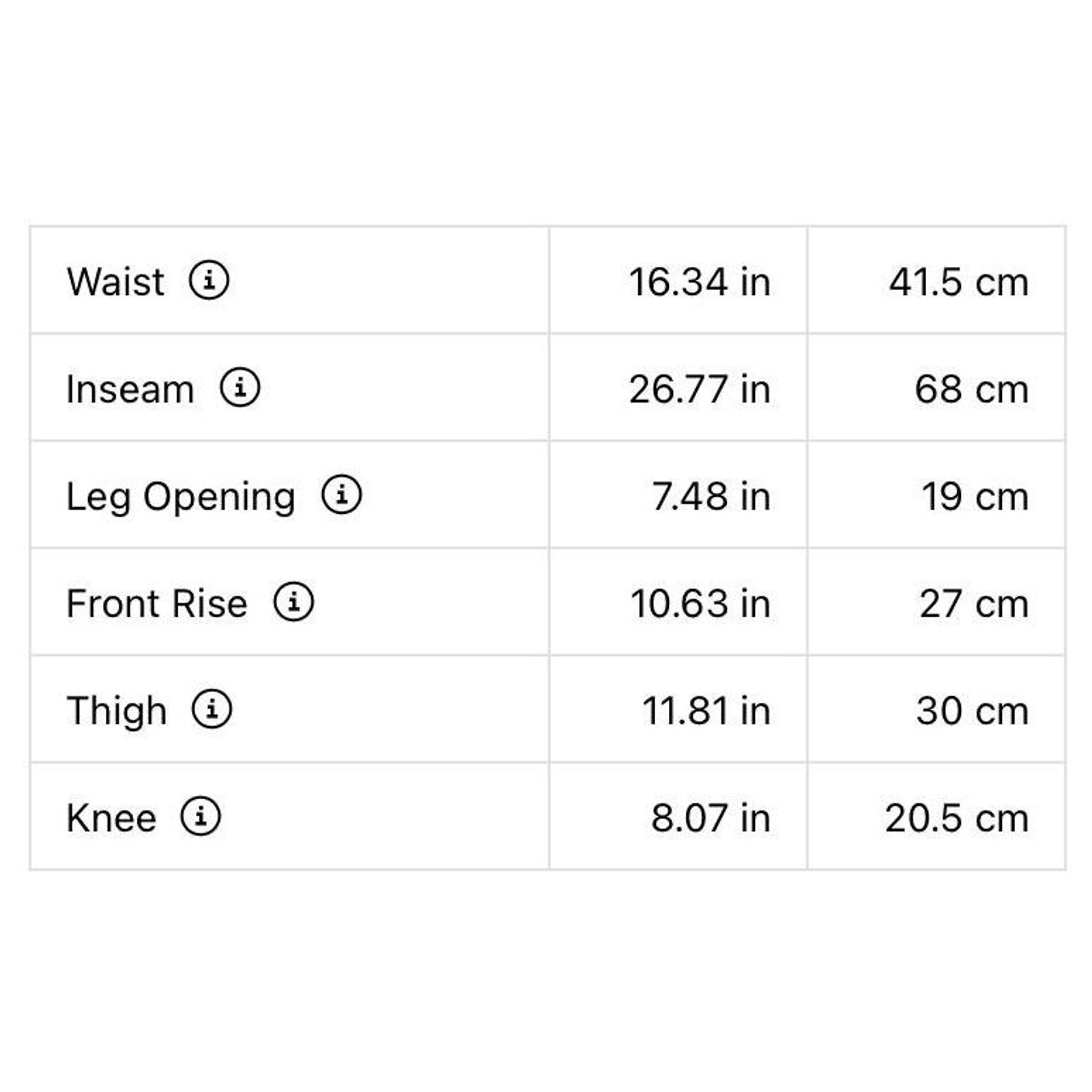Click the Waist label

[115, 281]
